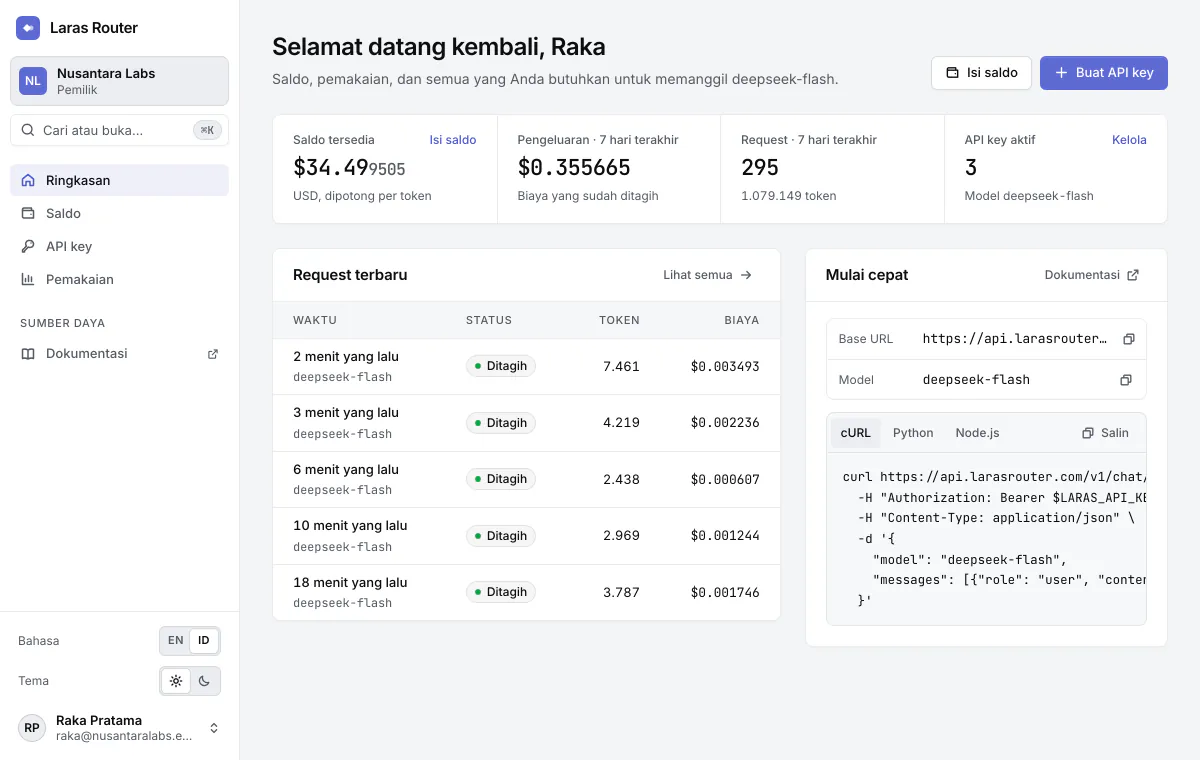Click the NL organization avatar
The width and height of the screenshot is (1200, 760).
coord(33,81)
